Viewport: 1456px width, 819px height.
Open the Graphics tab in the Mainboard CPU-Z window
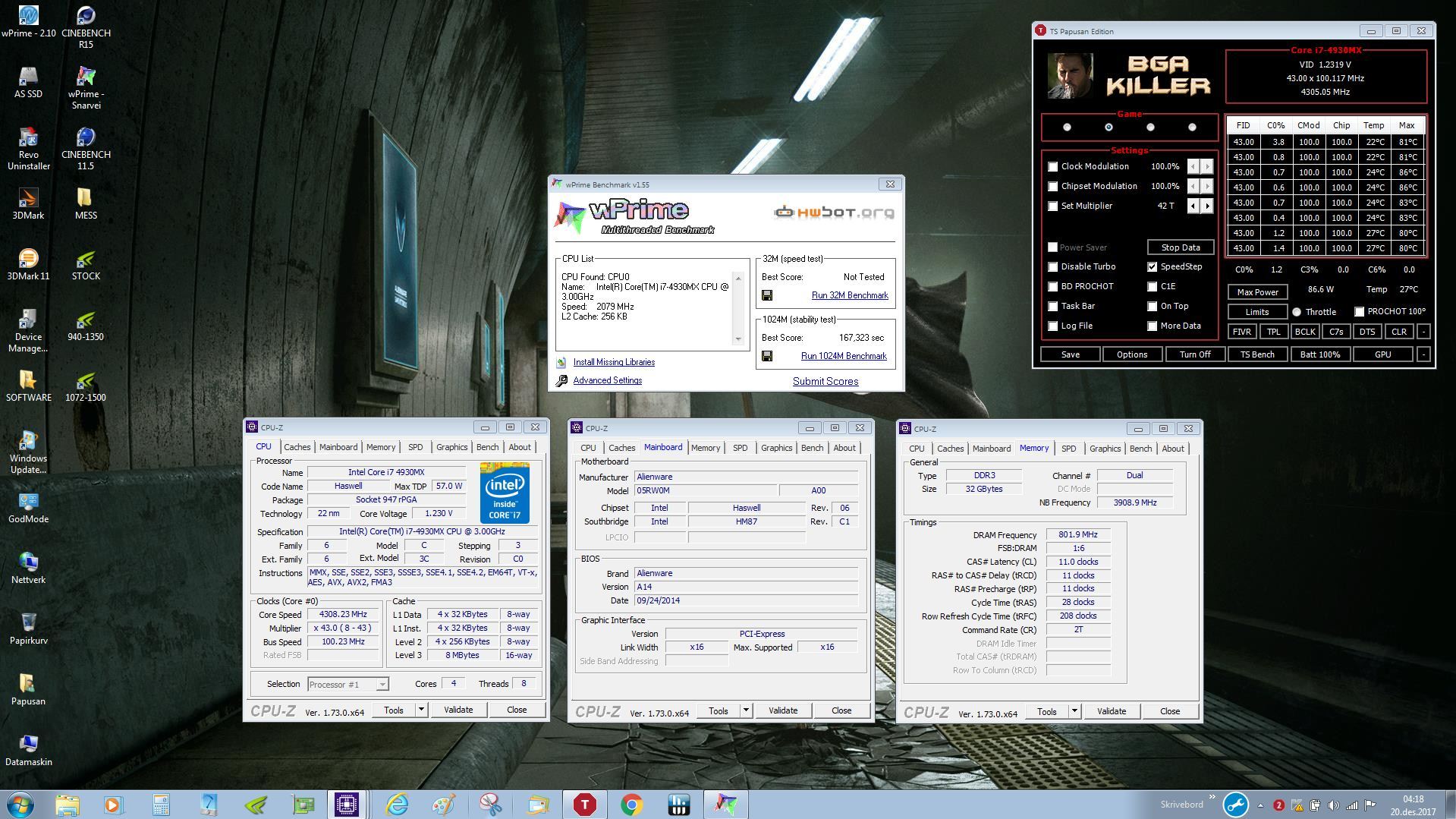[776, 448]
